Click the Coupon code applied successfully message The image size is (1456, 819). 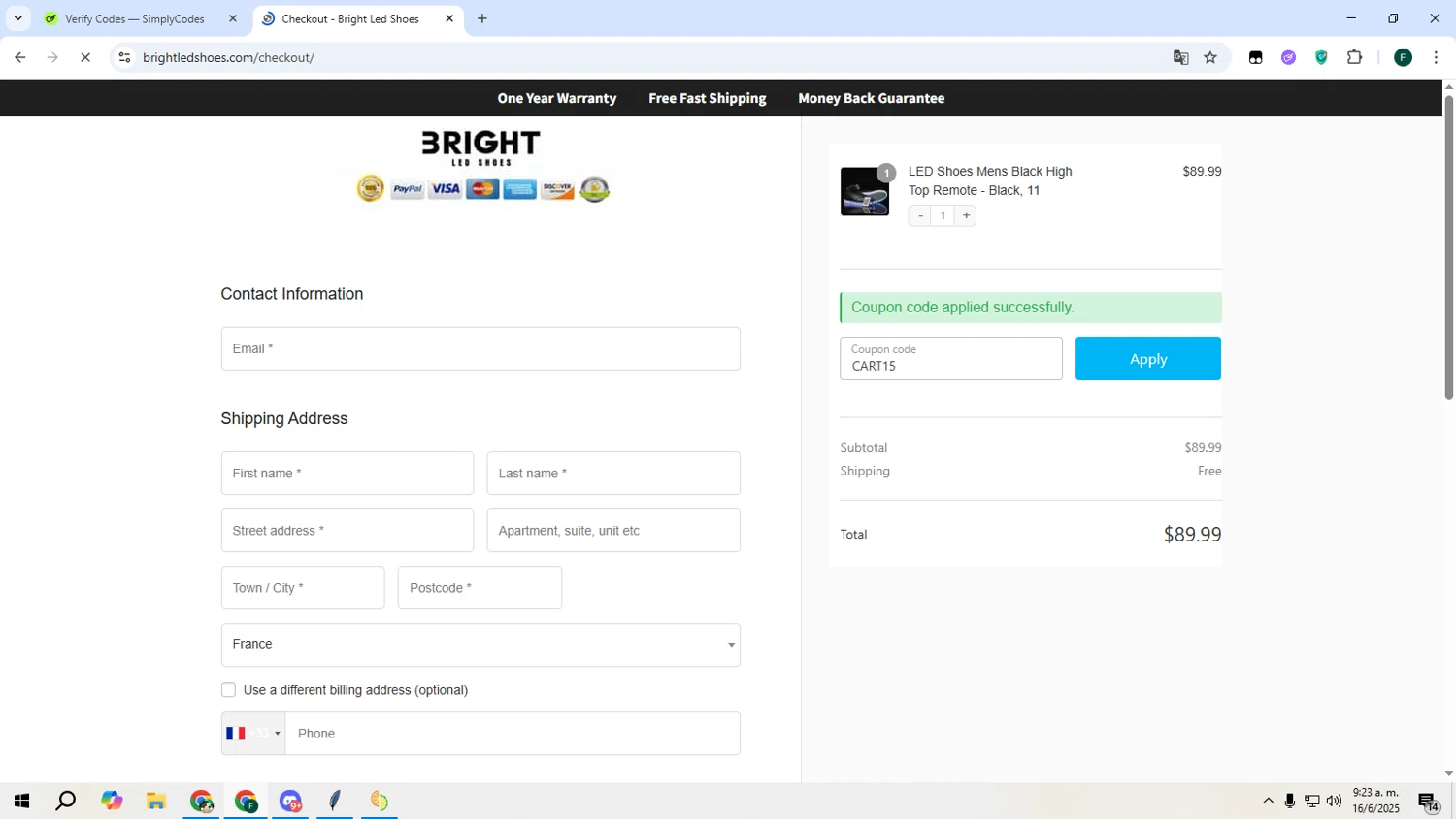pos(1031,308)
